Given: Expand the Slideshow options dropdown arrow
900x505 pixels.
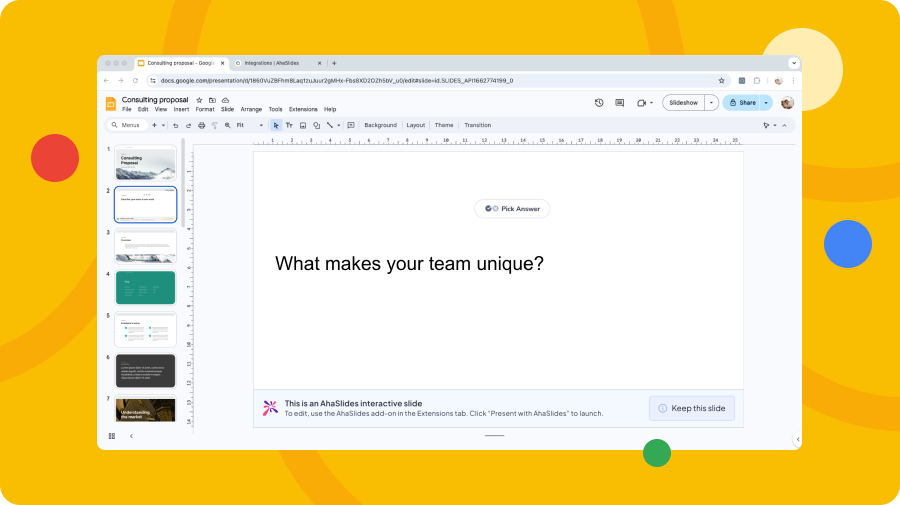Looking at the screenshot, I should (711, 102).
